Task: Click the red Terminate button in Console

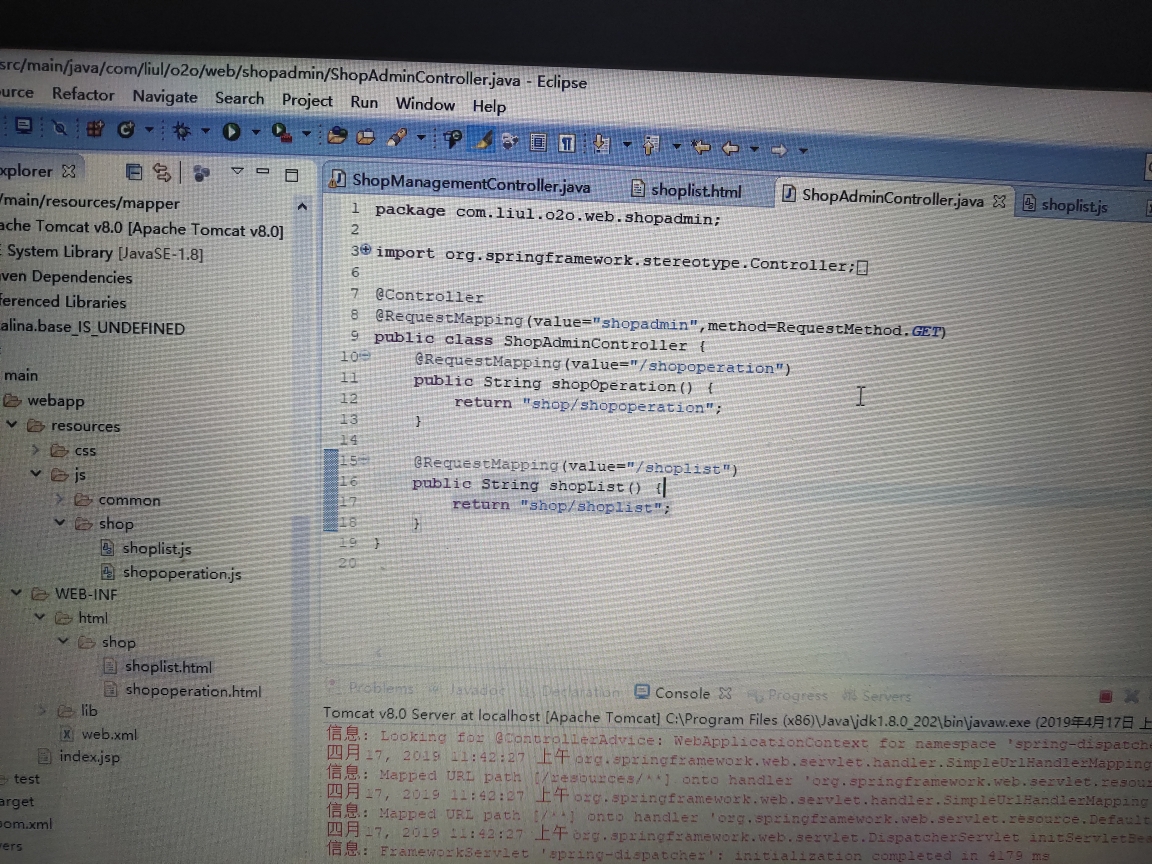Action: (1105, 695)
